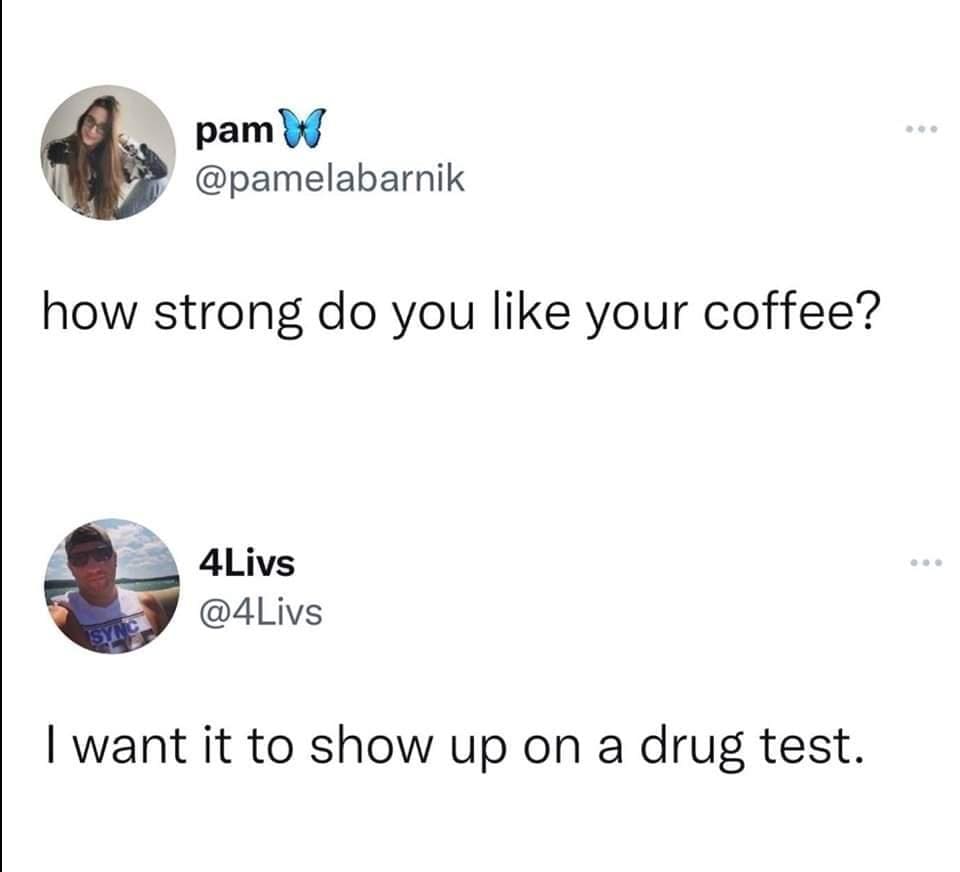Open the three-dot menu on pam's tweet

click(x=921, y=129)
